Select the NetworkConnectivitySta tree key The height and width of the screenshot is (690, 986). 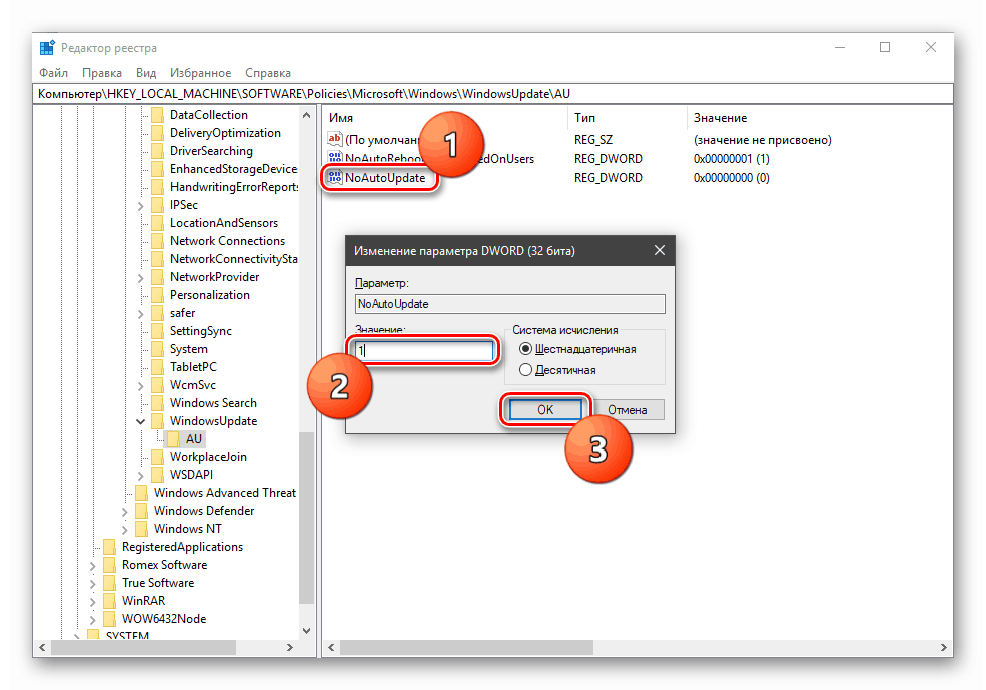click(x=233, y=259)
